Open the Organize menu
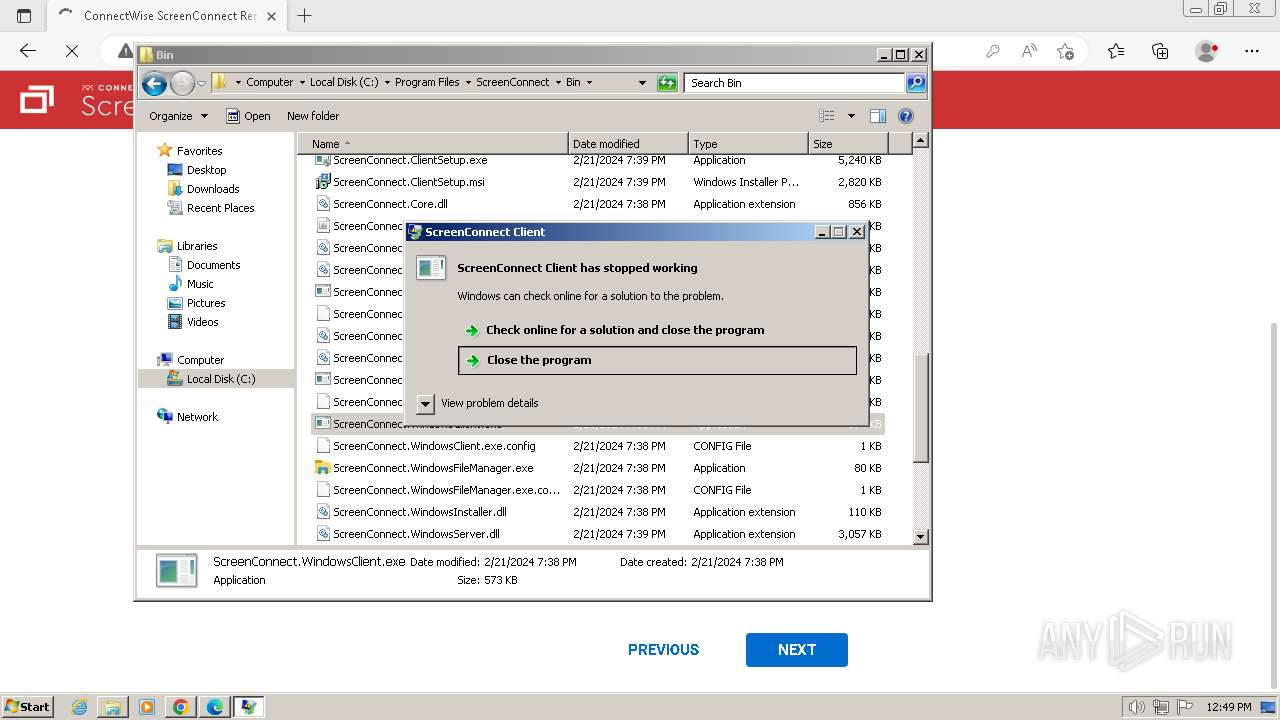 178,116
